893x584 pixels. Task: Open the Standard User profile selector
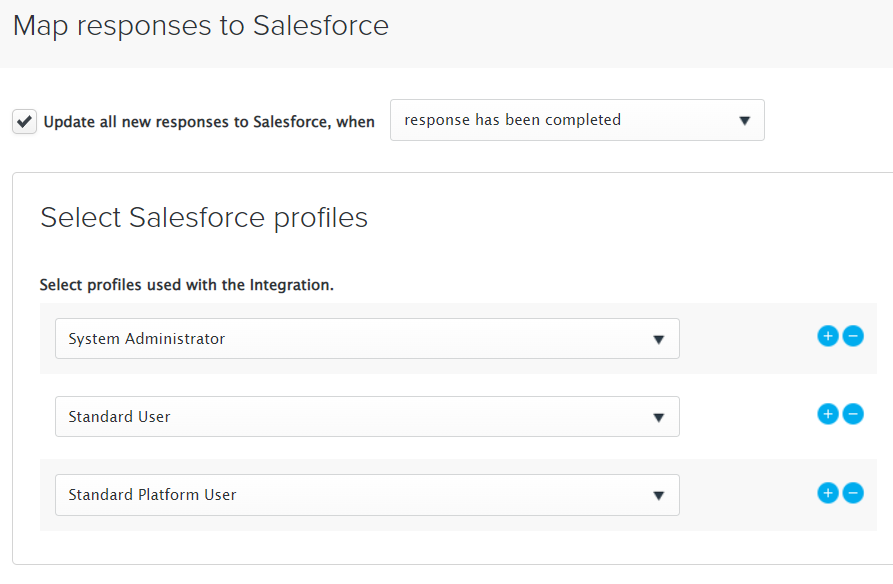tap(366, 416)
